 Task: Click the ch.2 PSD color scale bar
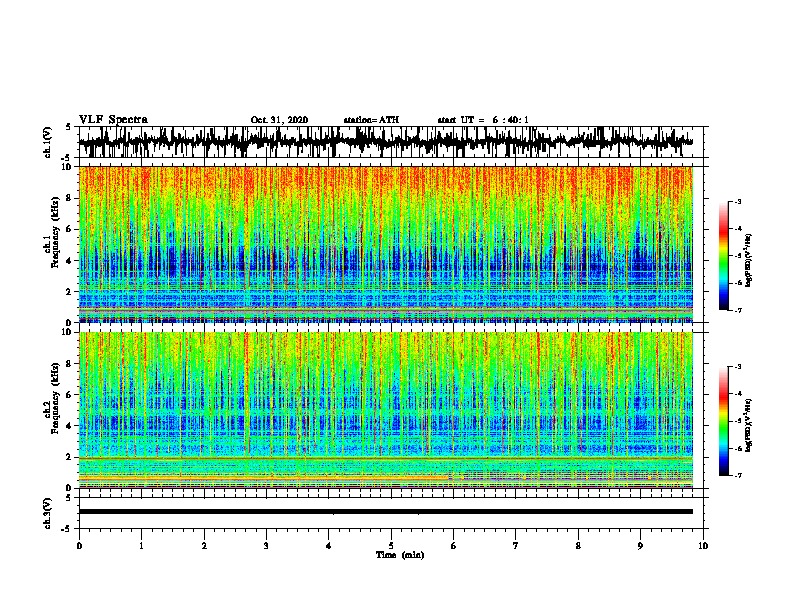(723, 421)
